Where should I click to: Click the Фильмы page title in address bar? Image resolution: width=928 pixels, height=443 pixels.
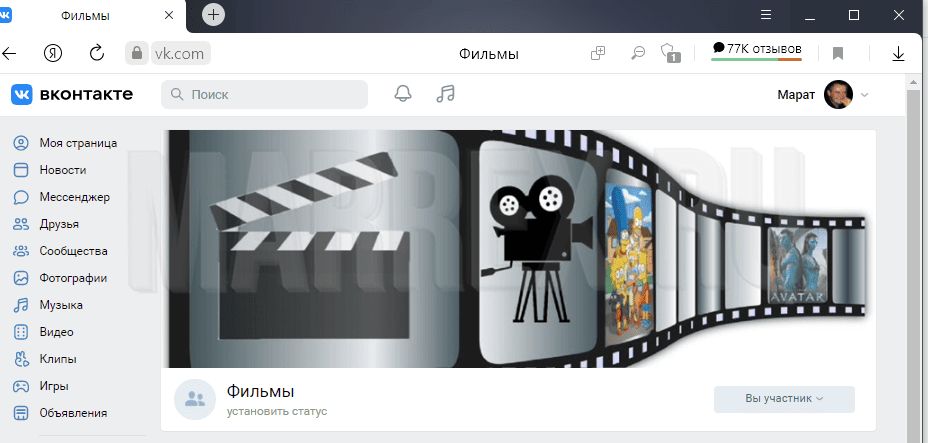(x=489, y=54)
